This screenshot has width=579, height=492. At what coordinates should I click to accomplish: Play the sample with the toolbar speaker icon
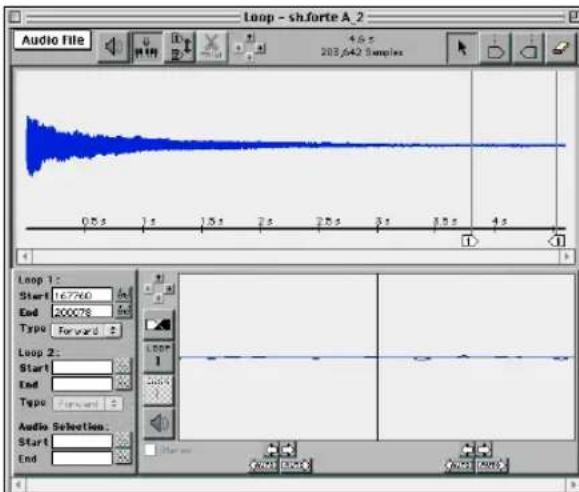pos(113,47)
